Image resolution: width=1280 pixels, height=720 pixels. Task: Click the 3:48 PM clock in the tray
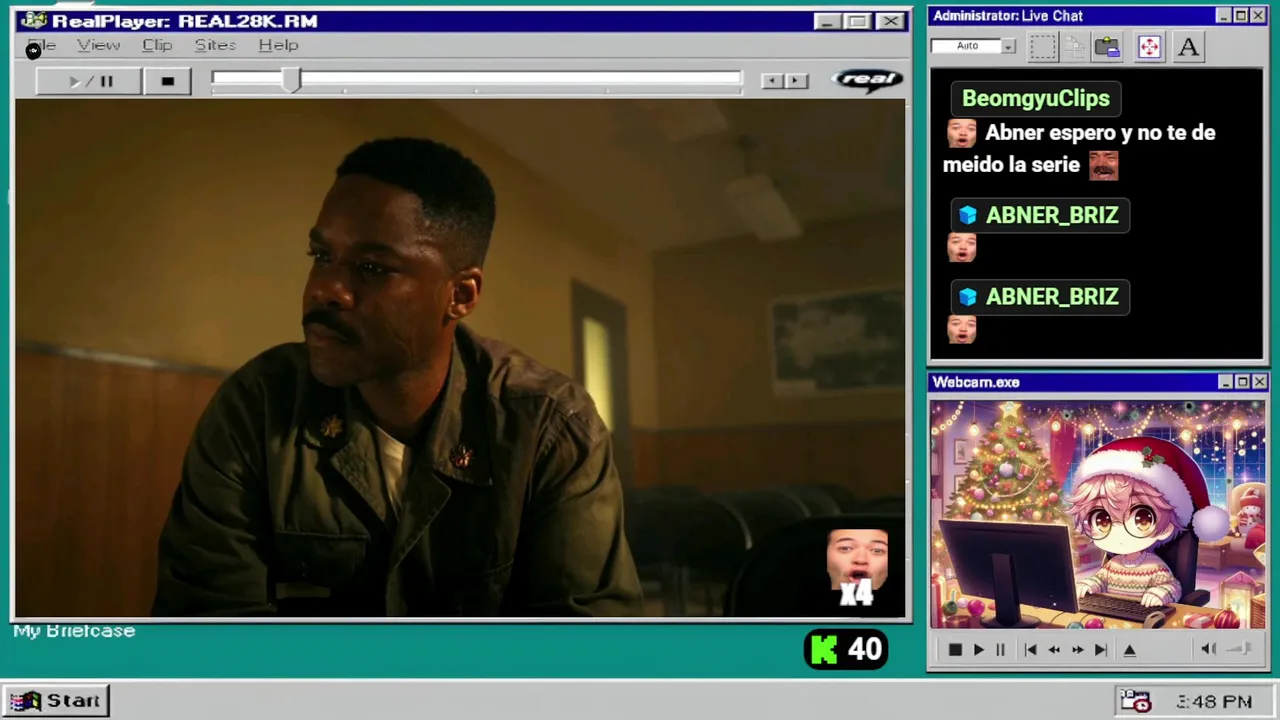click(x=1214, y=702)
